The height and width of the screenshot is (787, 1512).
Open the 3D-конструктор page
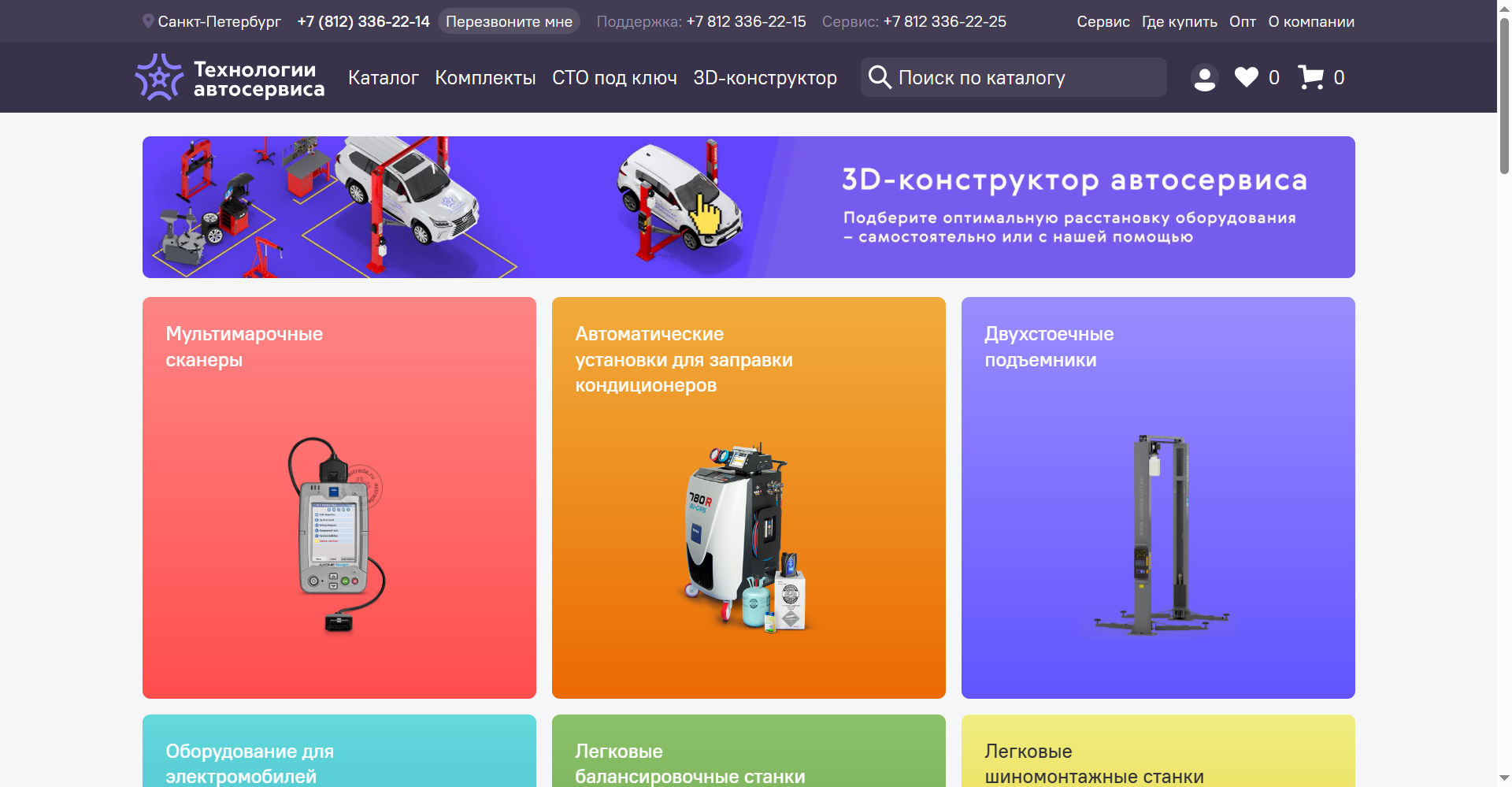coord(765,77)
